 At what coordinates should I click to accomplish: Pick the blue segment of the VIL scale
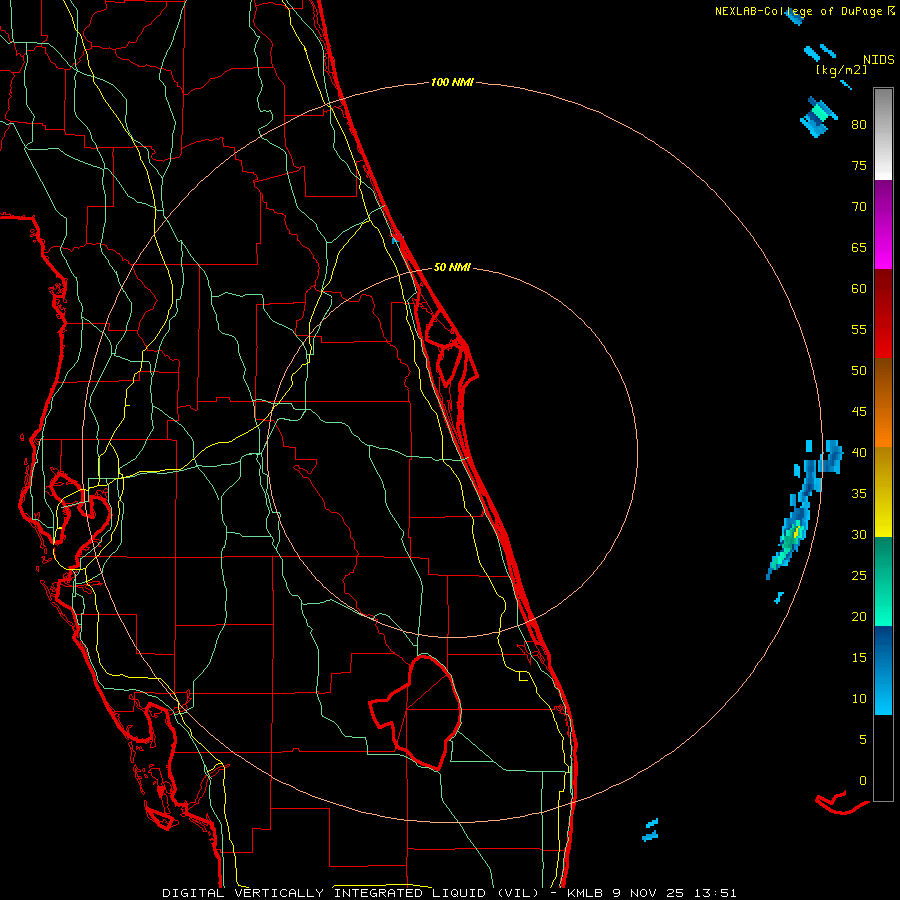tap(883, 670)
